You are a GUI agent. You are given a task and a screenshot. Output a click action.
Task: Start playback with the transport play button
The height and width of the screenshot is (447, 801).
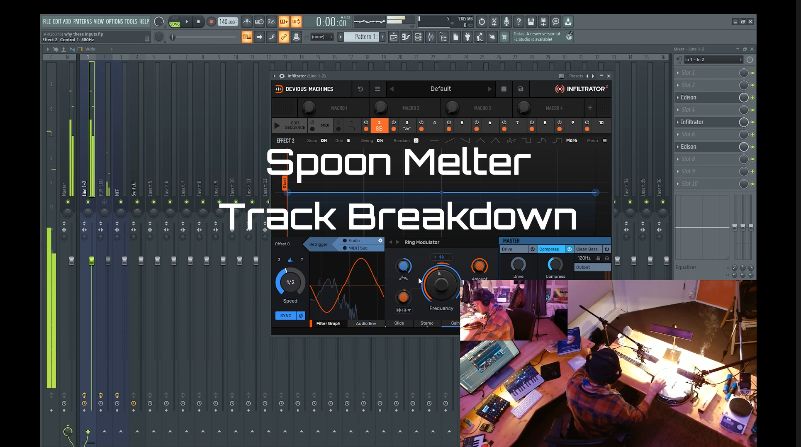pos(187,22)
